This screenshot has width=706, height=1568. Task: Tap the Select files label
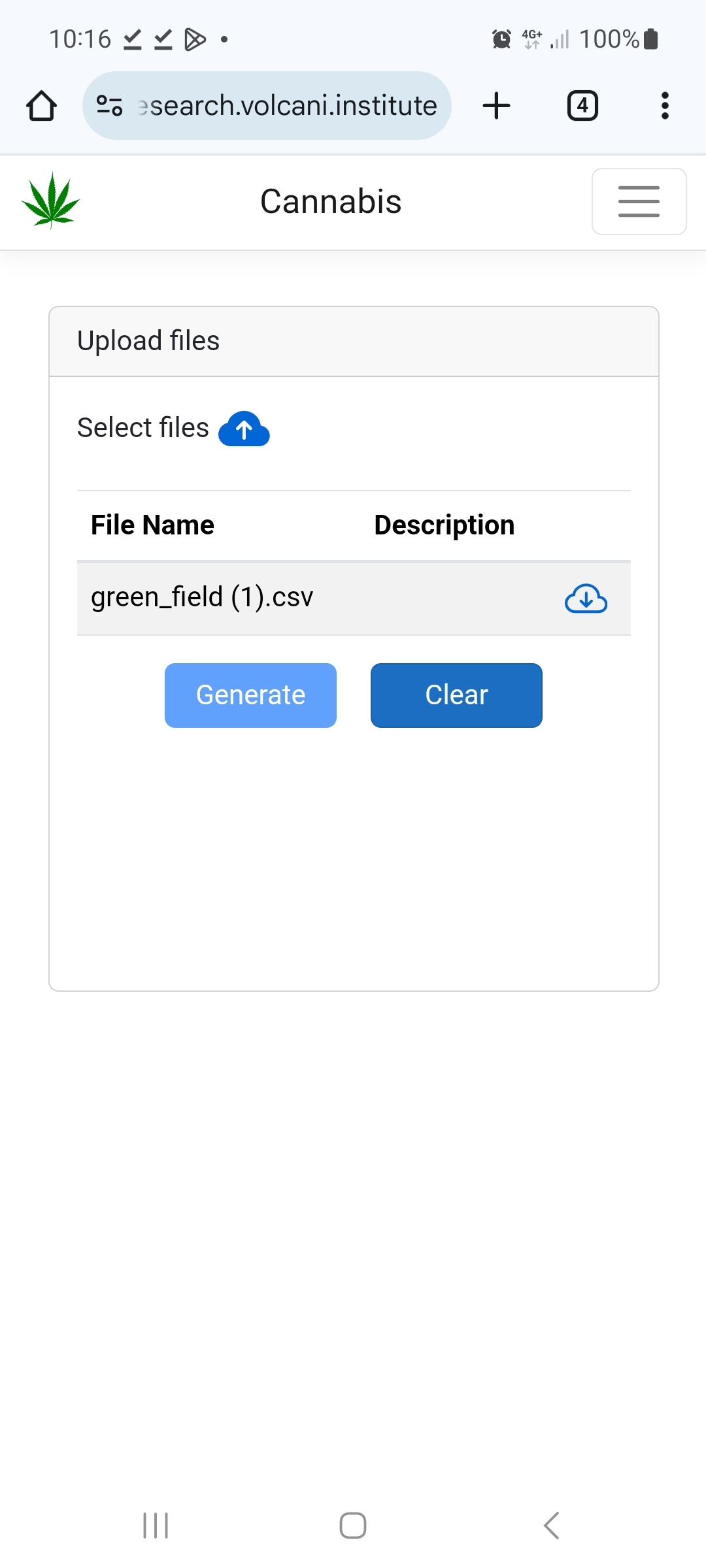click(143, 428)
